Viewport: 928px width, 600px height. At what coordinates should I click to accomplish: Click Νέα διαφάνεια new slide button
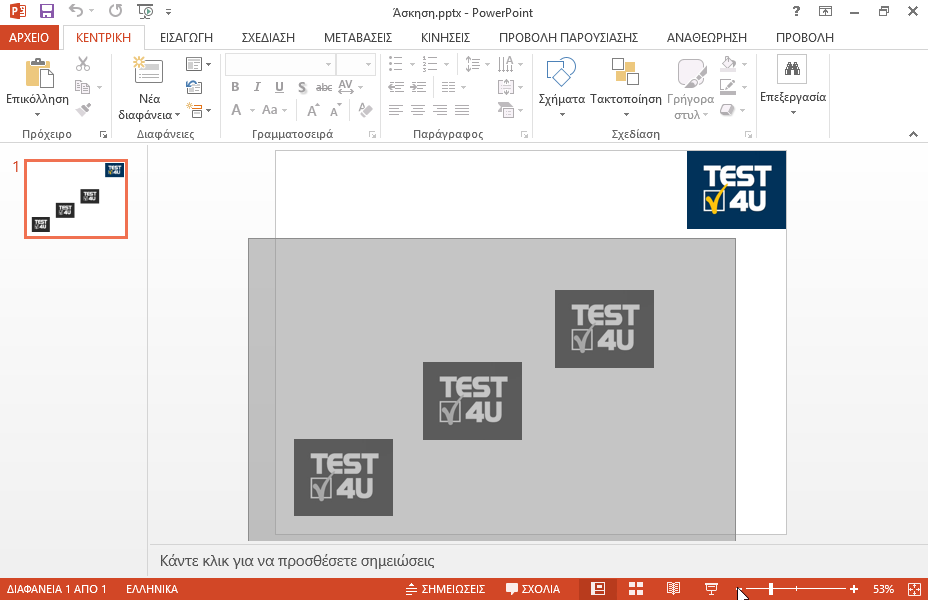click(x=149, y=71)
